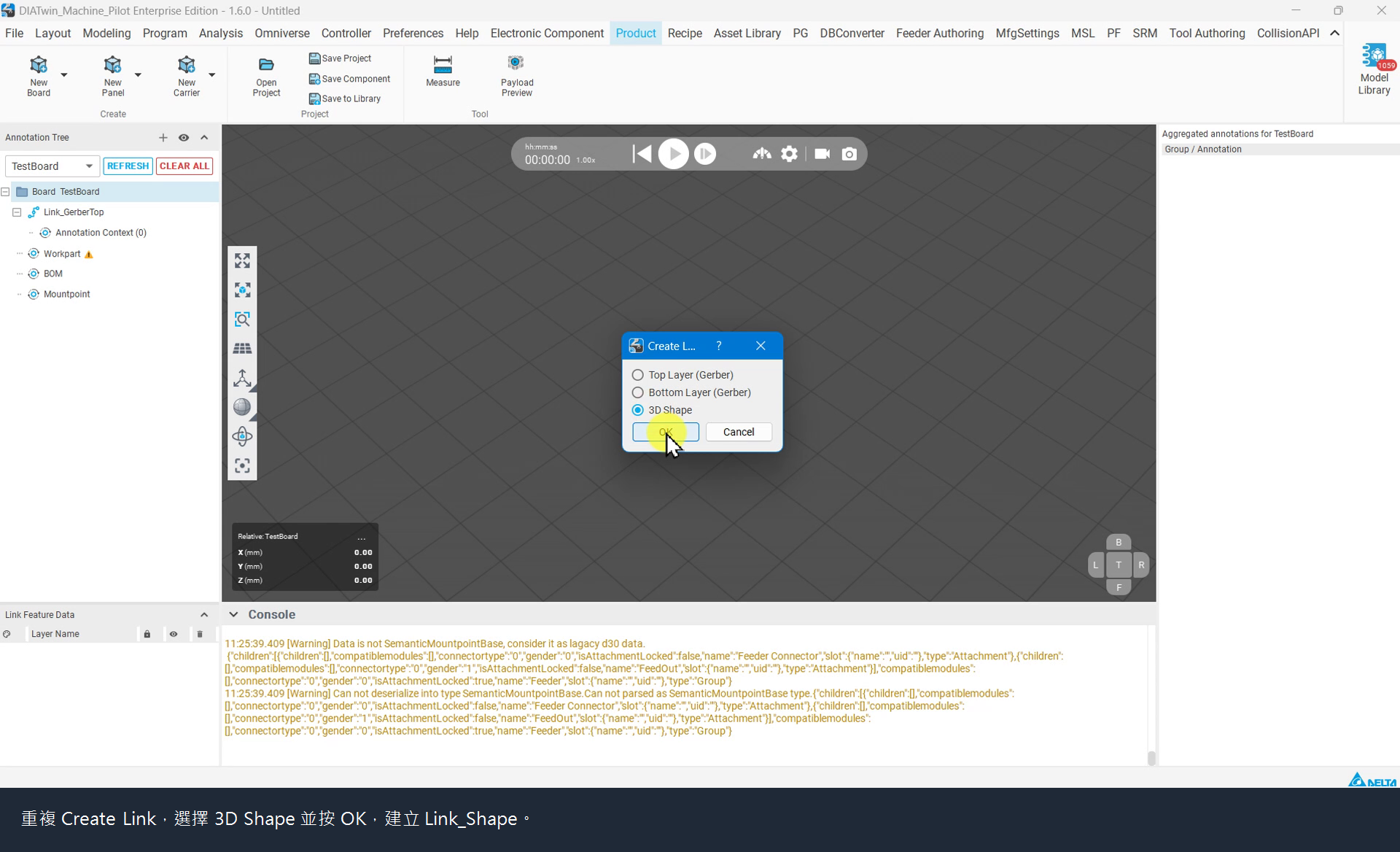This screenshot has height=852, width=1400.
Task: Select Top Layer (Gerber) radio button
Action: point(638,375)
